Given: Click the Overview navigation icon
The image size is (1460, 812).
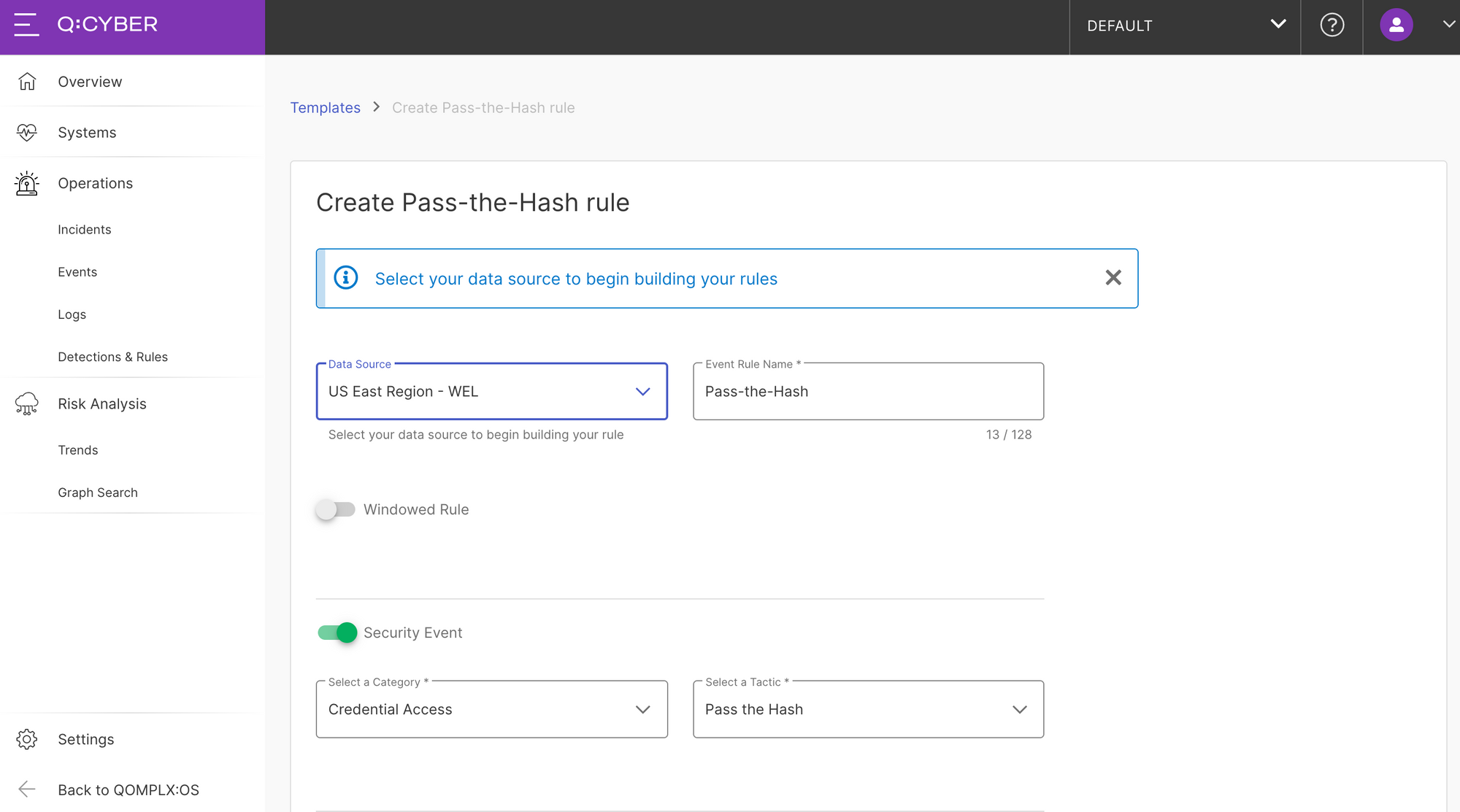Looking at the screenshot, I should pyautogui.click(x=28, y=81).
